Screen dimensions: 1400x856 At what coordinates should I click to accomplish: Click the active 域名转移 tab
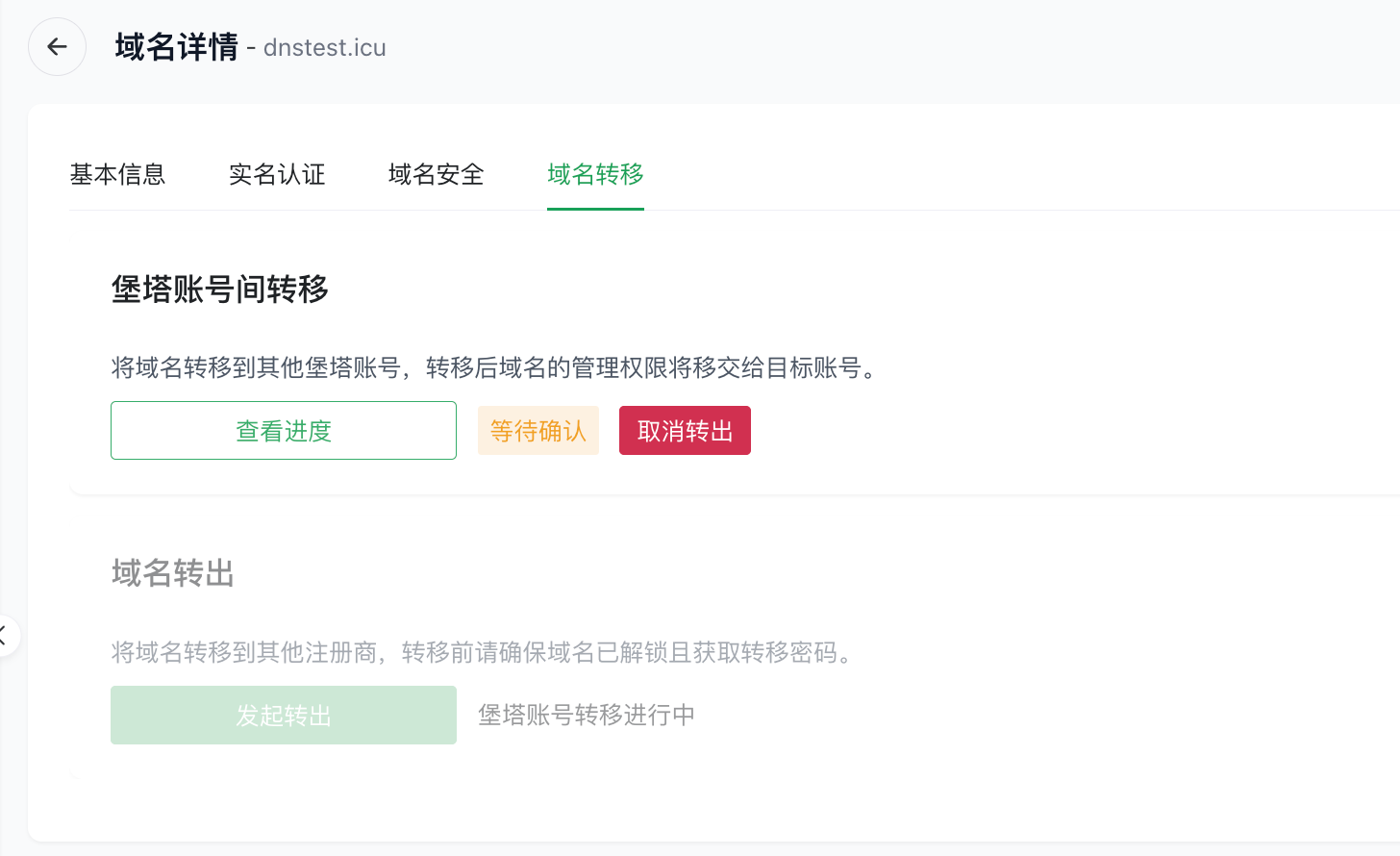[x=595, y=175]
